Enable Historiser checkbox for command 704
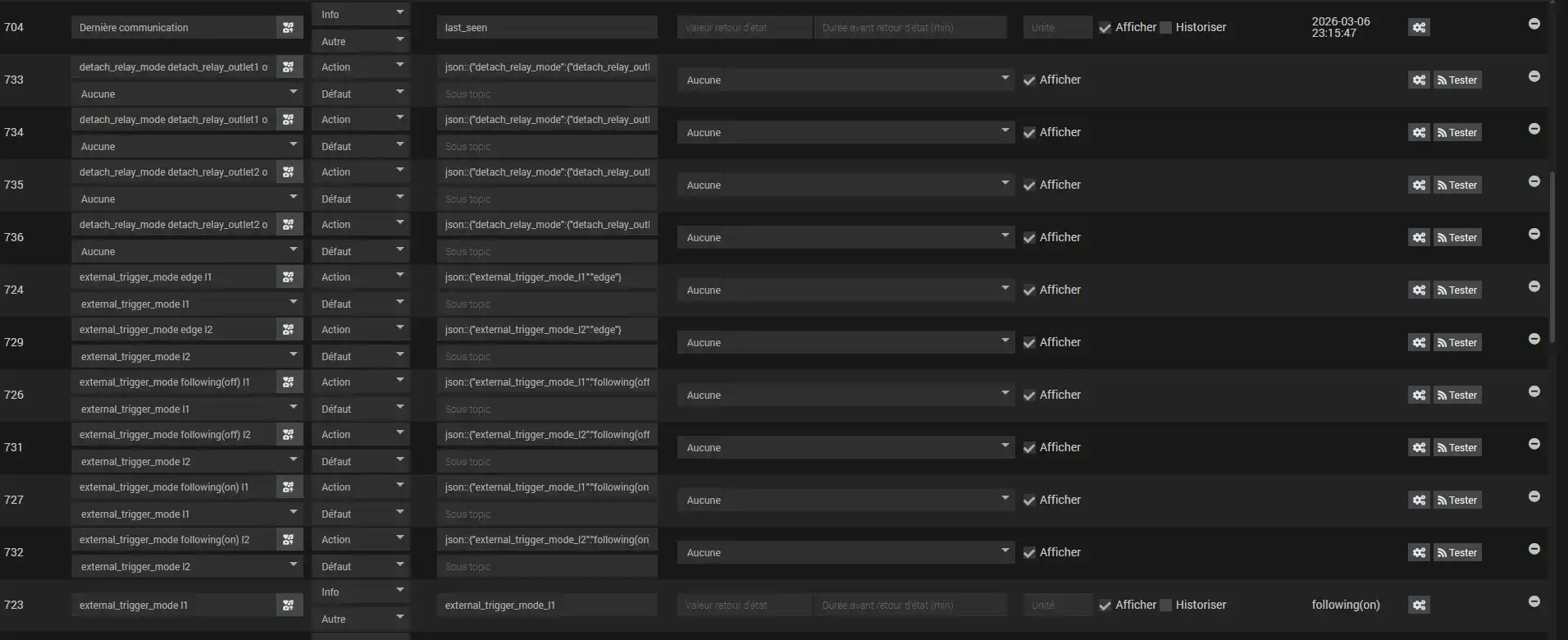1568x640 pixels. pyautogui.click(x=1165, y=28)
